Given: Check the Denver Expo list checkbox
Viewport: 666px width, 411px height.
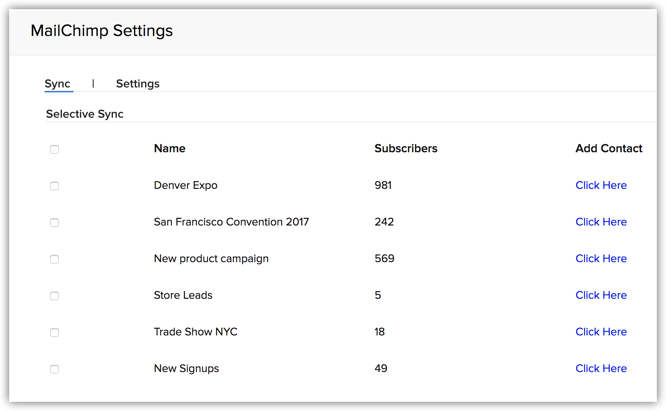Looking at the screenshot, I should (54, 186).
